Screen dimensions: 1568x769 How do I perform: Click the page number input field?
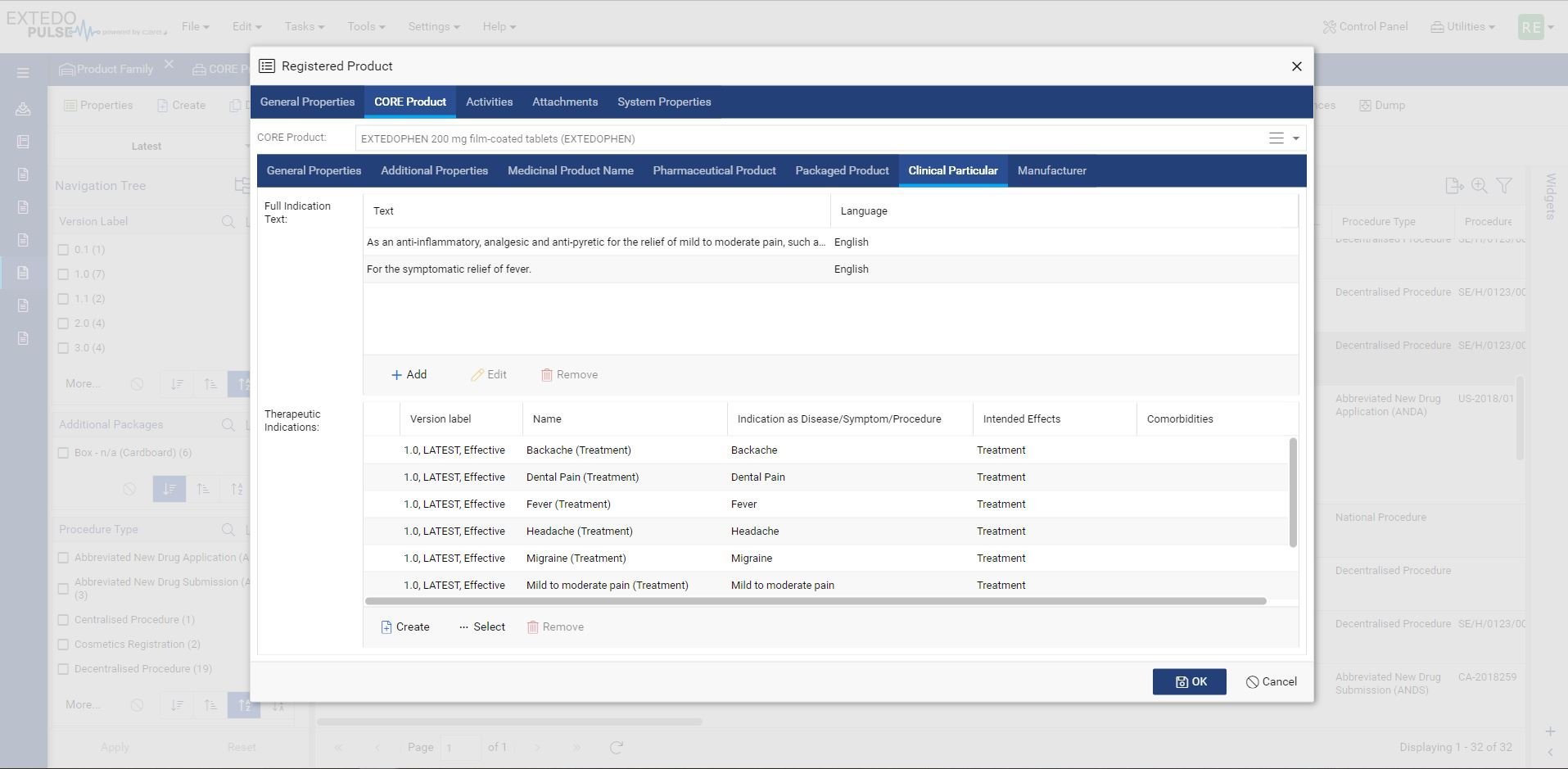(x=462, y=747)
